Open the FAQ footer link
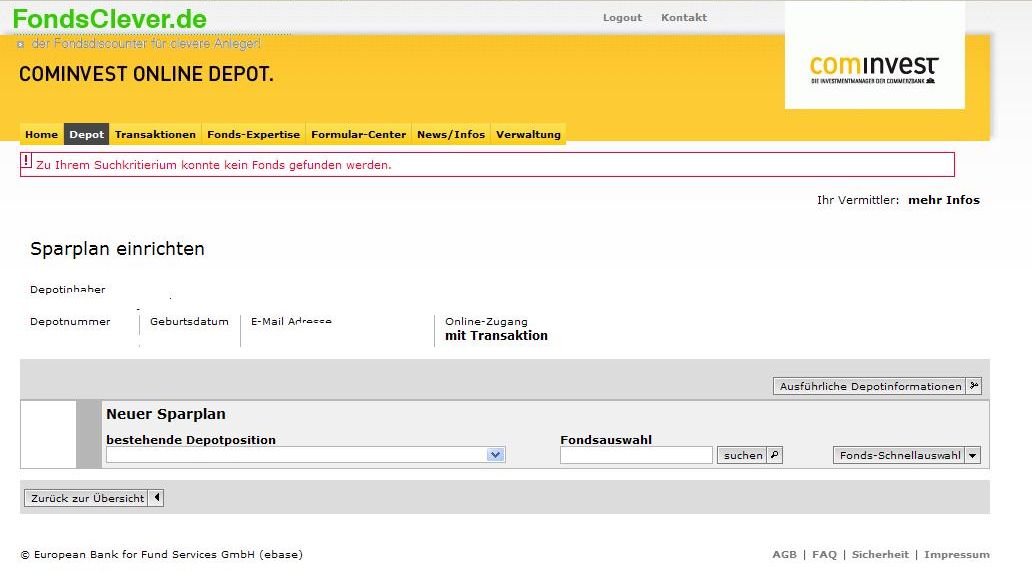The image size is (1032, 581). click(824, 555)
